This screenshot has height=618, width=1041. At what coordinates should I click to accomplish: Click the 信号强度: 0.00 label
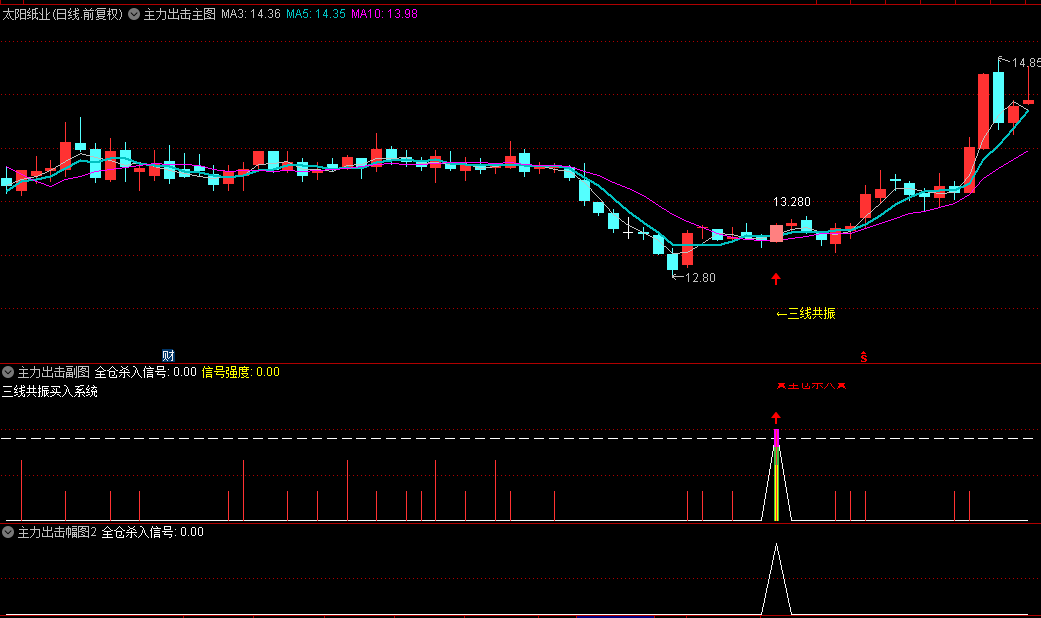coord(240,372)
